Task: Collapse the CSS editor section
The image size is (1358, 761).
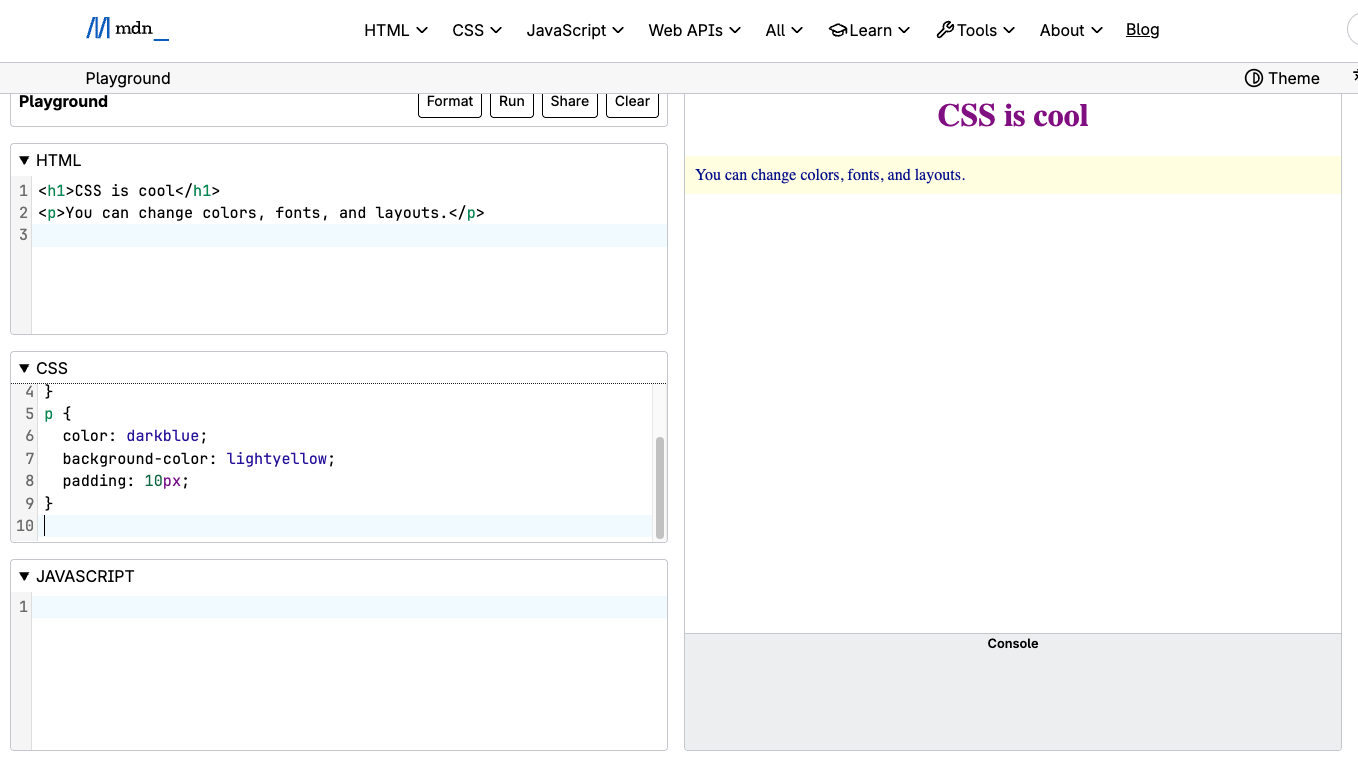Action: (25, 368)
